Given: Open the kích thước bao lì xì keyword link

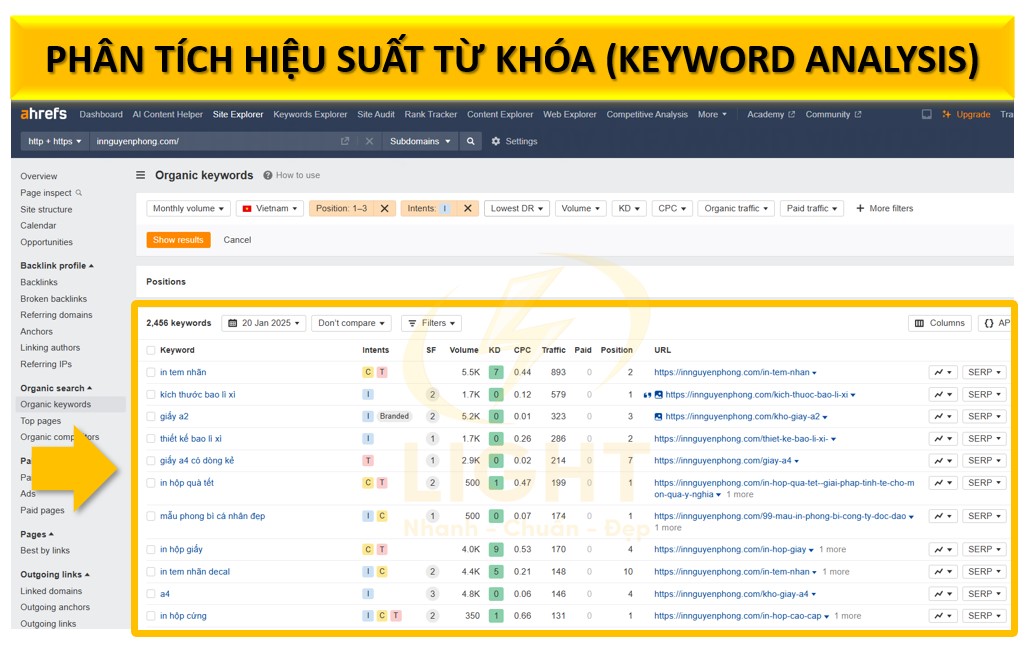Looking at the screenshot, I should click(x=197, y=394).
